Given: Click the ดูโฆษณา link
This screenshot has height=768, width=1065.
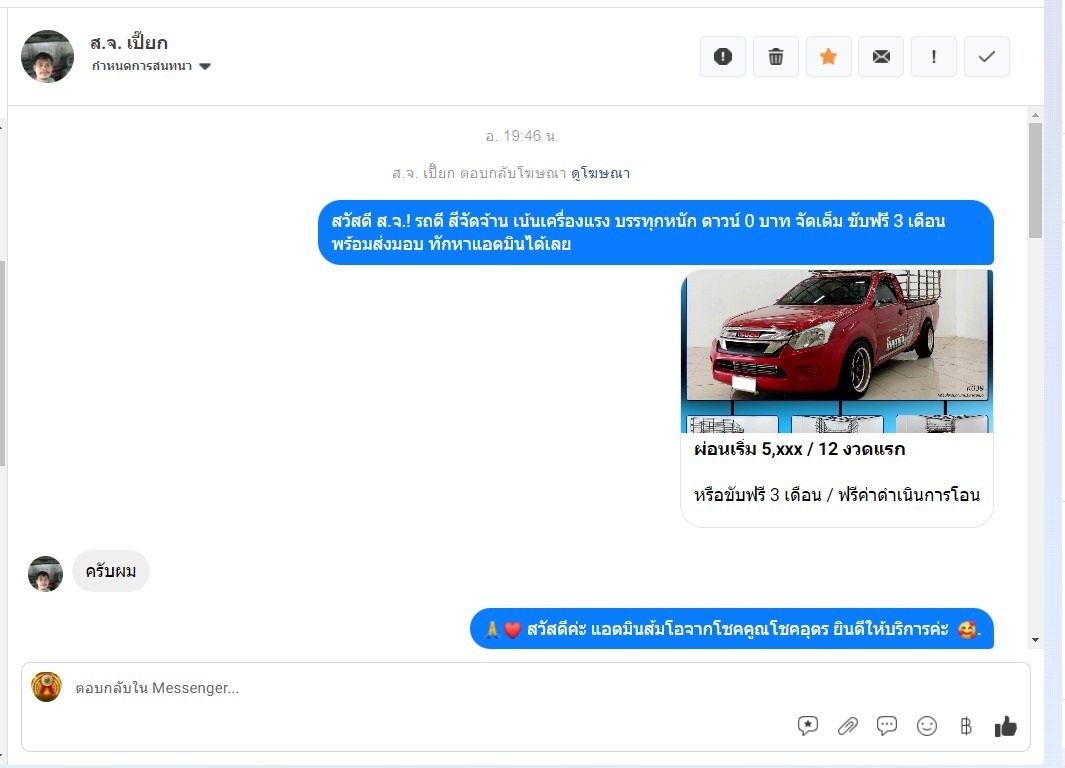Looking at the screenshot, I should click(600, 173).
